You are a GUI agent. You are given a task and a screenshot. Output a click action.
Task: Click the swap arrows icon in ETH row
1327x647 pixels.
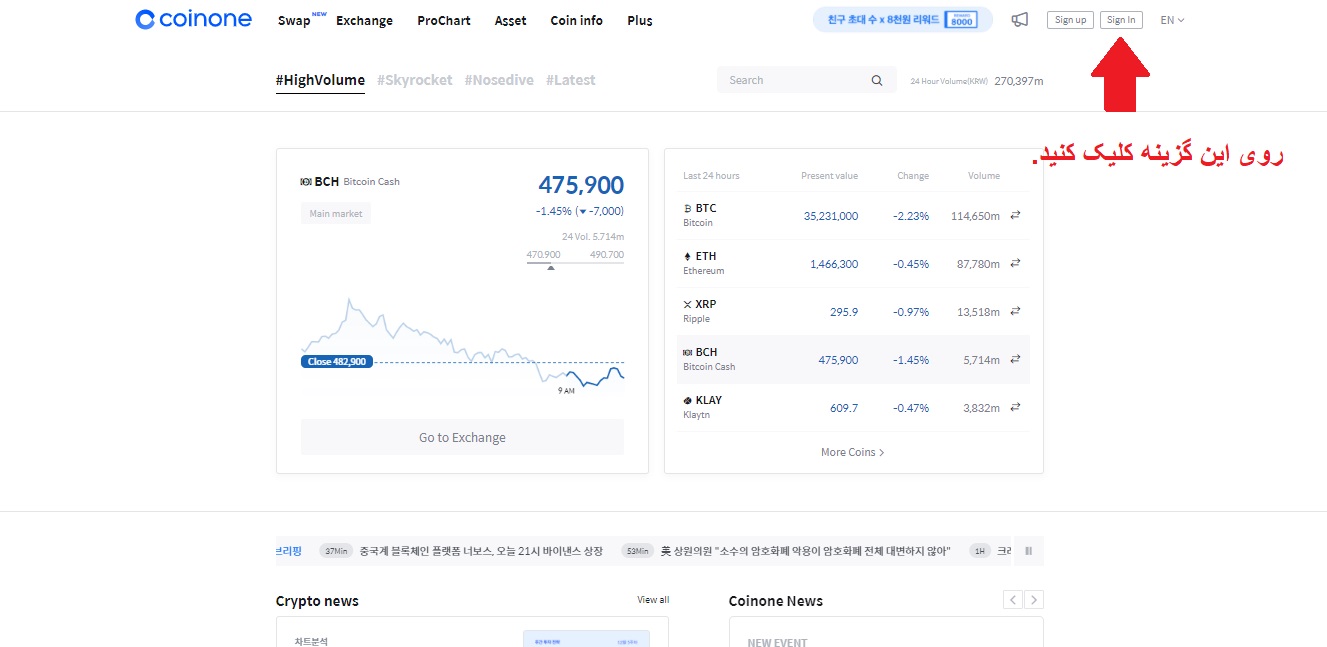[1015, 263]
